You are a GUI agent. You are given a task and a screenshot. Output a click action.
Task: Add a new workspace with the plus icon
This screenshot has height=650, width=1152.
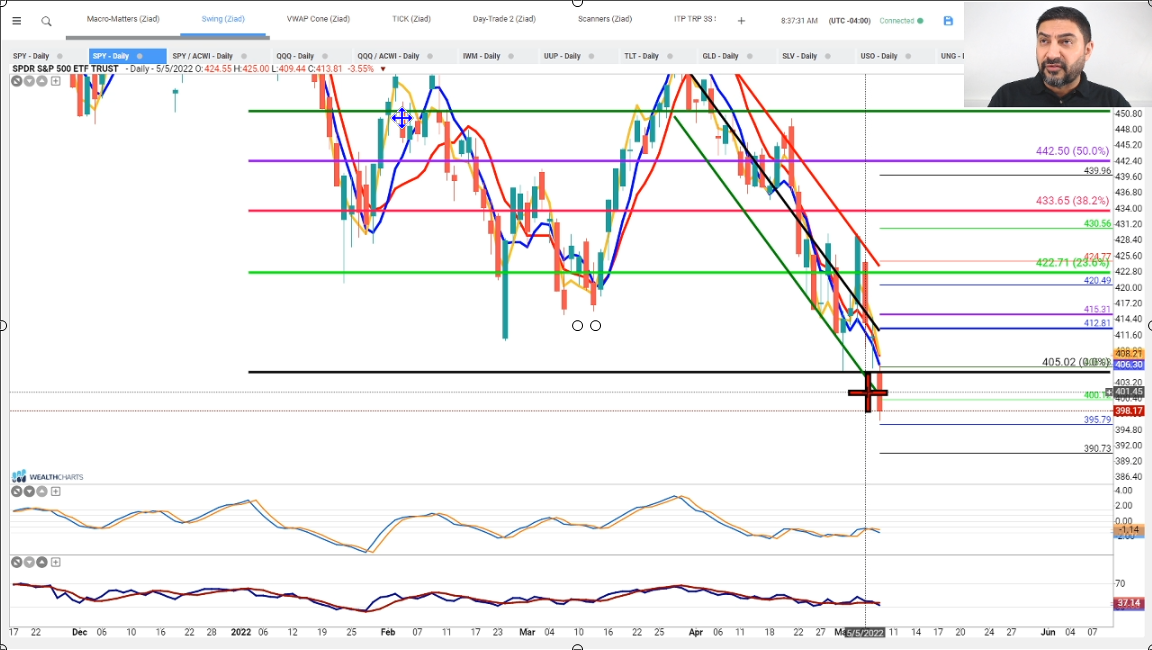(741, 21)
